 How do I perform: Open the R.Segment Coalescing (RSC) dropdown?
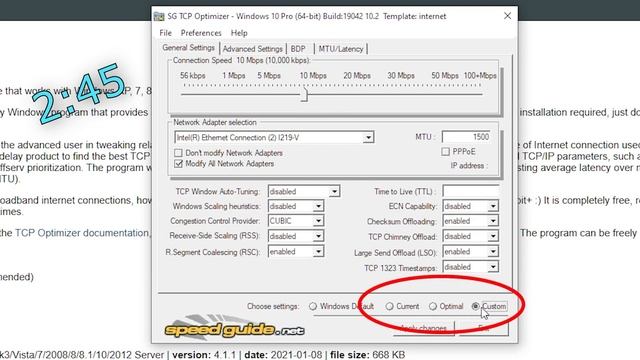coord(318,252)
